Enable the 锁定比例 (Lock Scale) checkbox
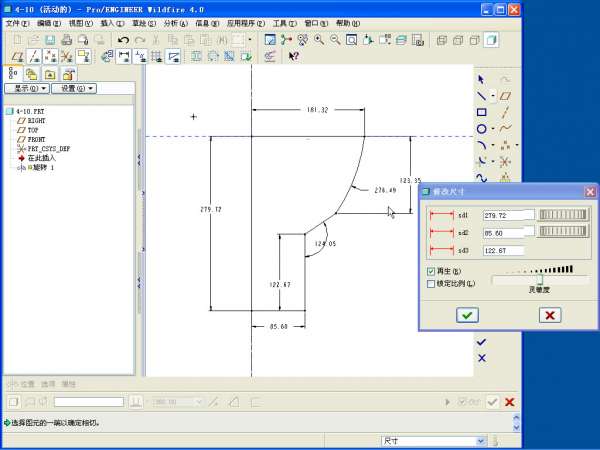 click(431, 283)
